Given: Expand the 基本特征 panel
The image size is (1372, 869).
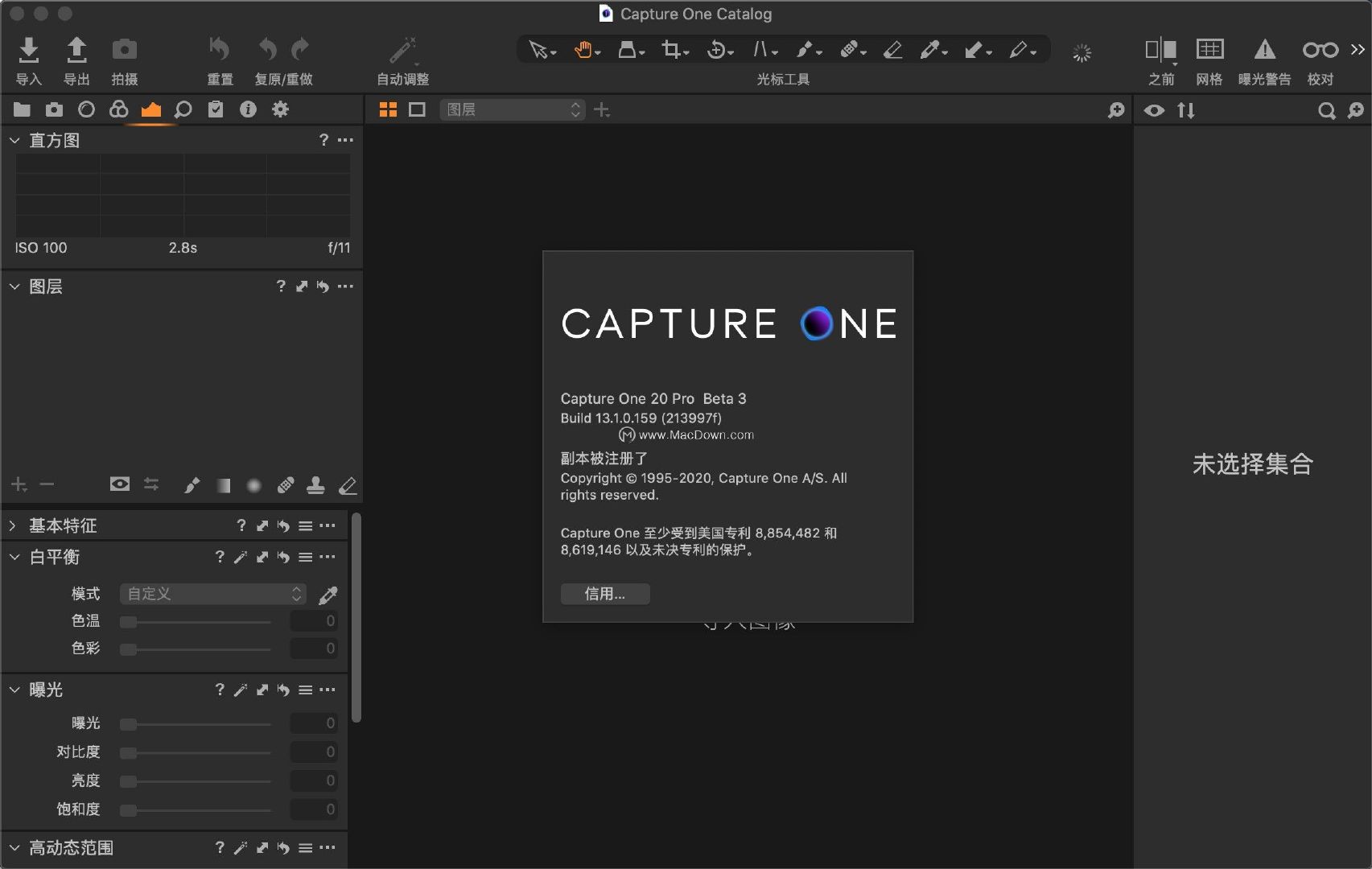Looking at the screenshot, I should pos(13,525).
